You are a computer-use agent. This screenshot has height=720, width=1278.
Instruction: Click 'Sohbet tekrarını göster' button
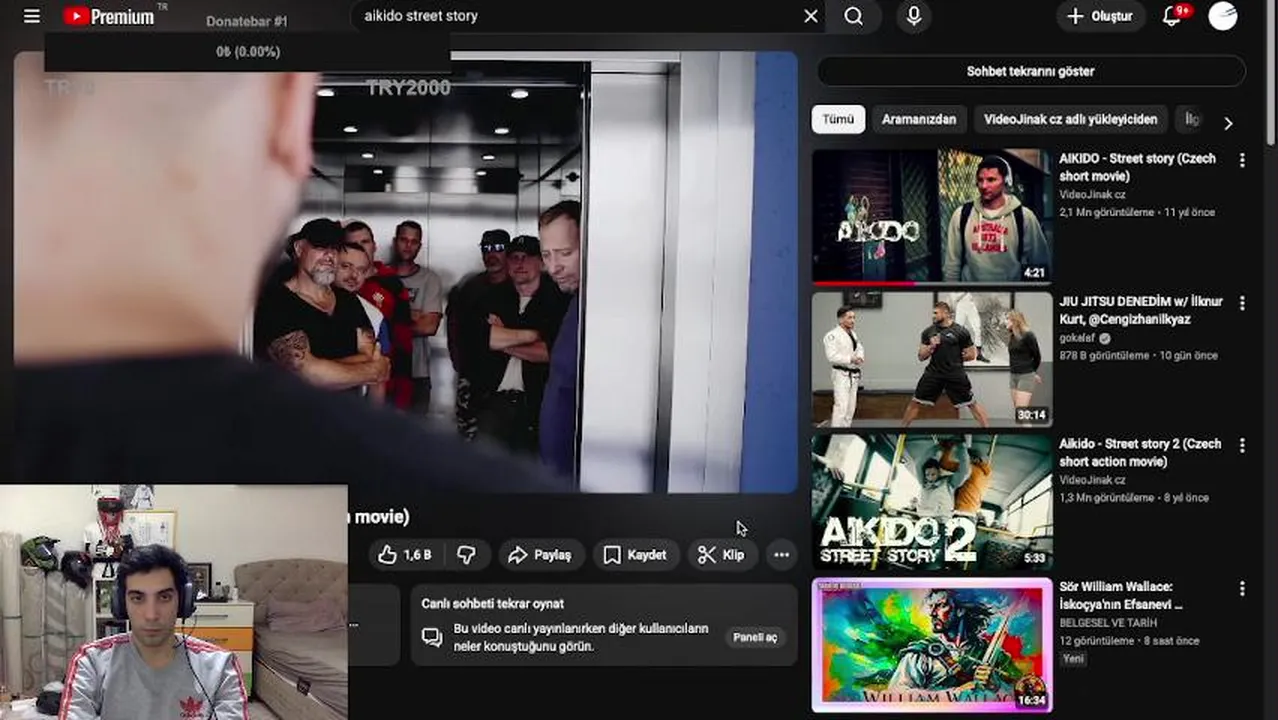pyautogui.click(x=1030, y=71)
